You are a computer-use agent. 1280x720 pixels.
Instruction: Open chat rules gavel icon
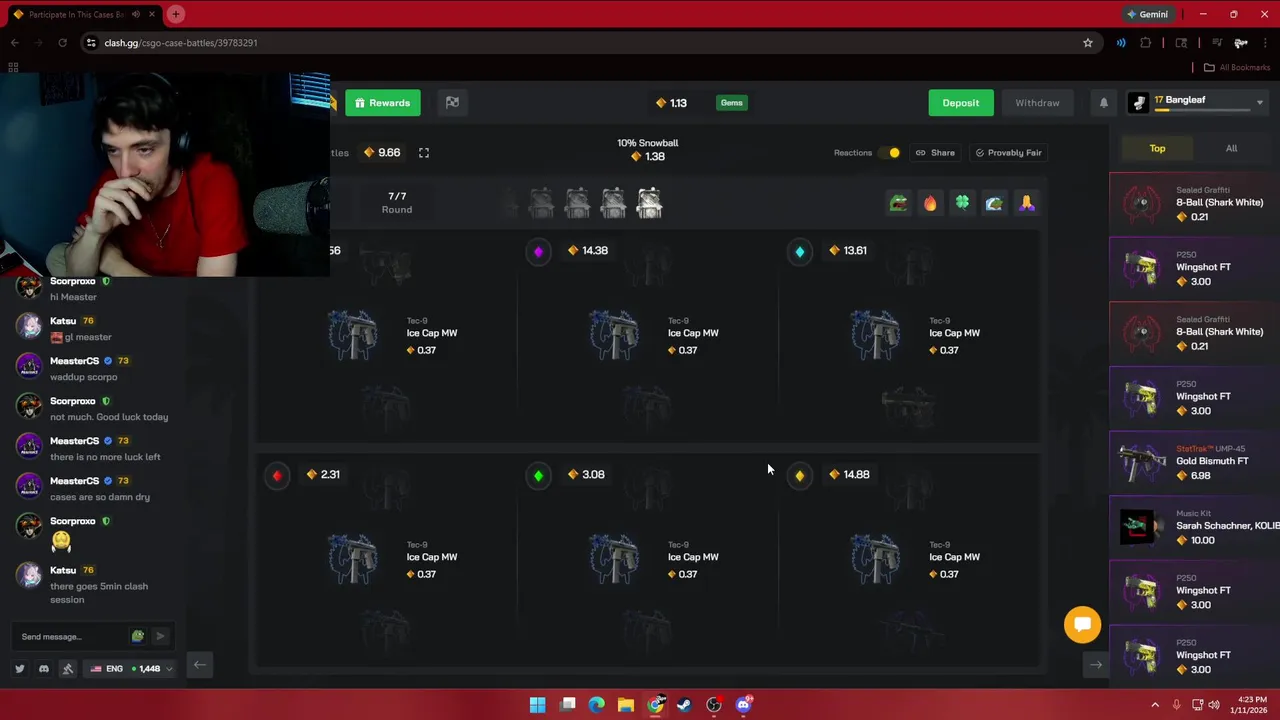tap(68, 669)
